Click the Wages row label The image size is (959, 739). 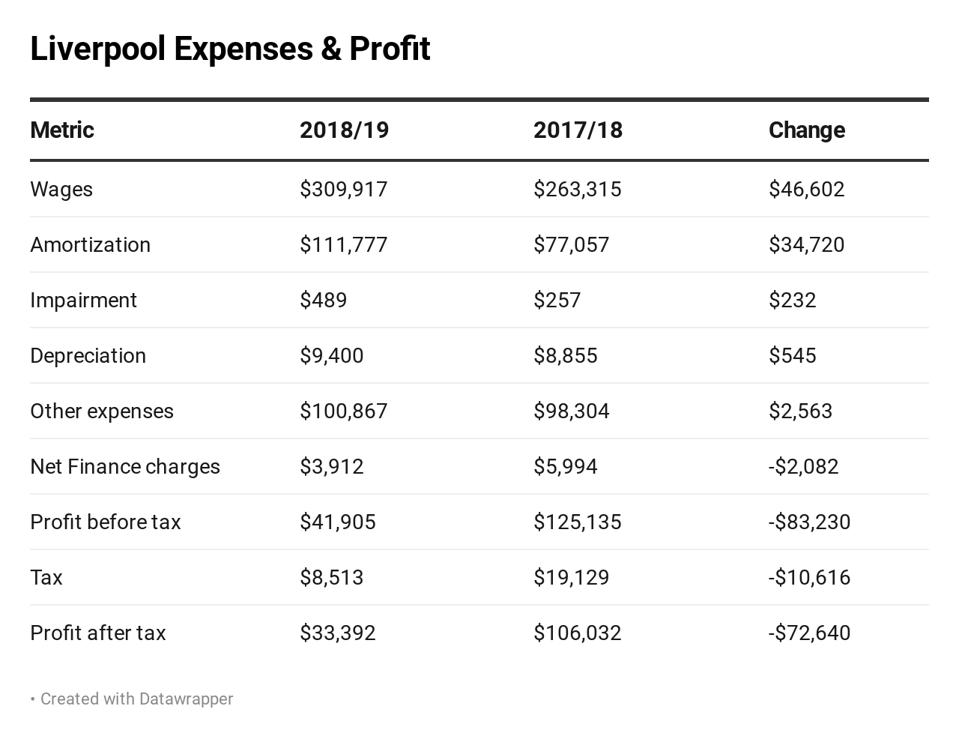point(61,189)
